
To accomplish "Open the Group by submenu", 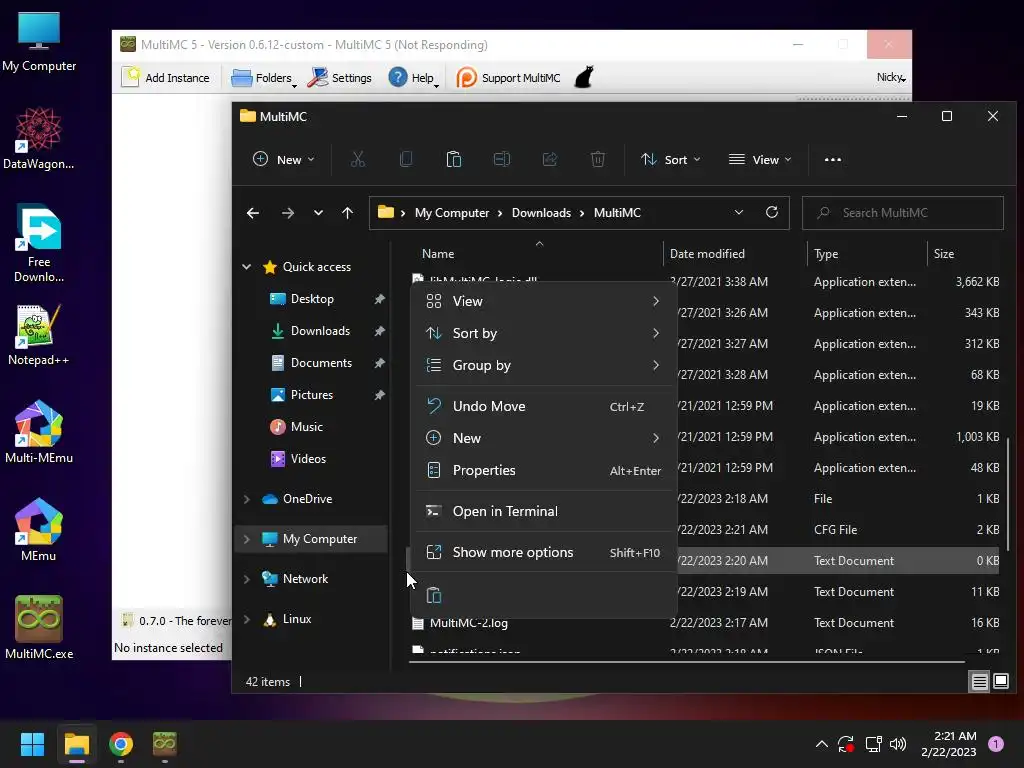I will 543,365.
